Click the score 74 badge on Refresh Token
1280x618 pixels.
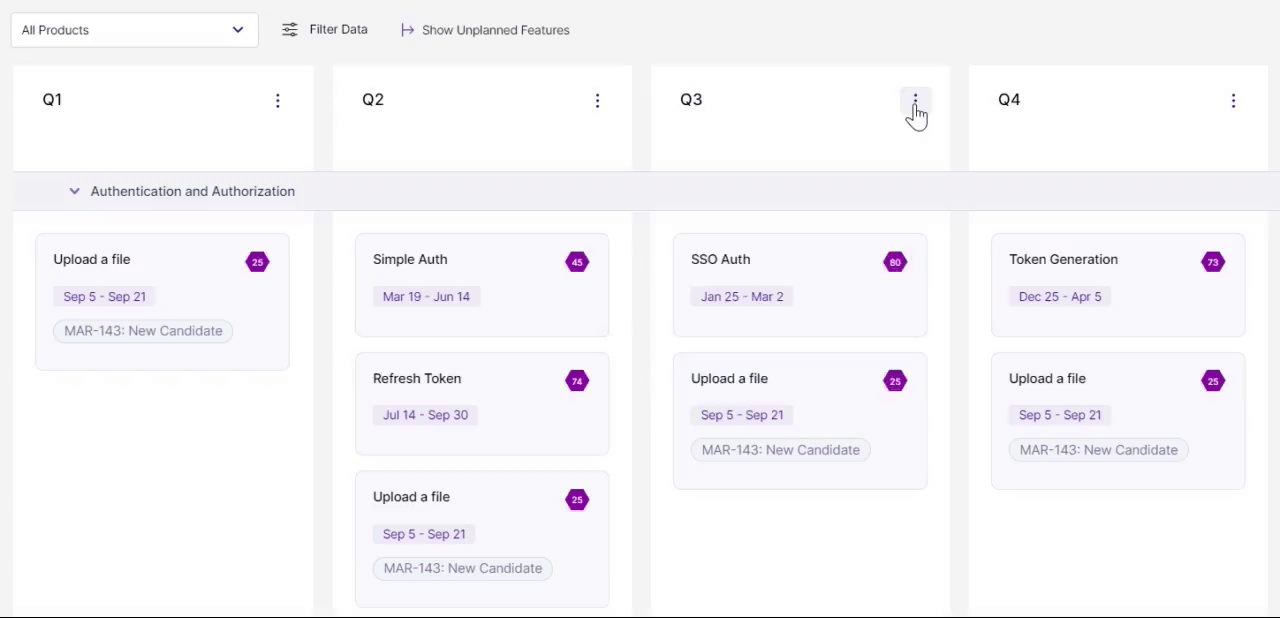pos(577,381)
